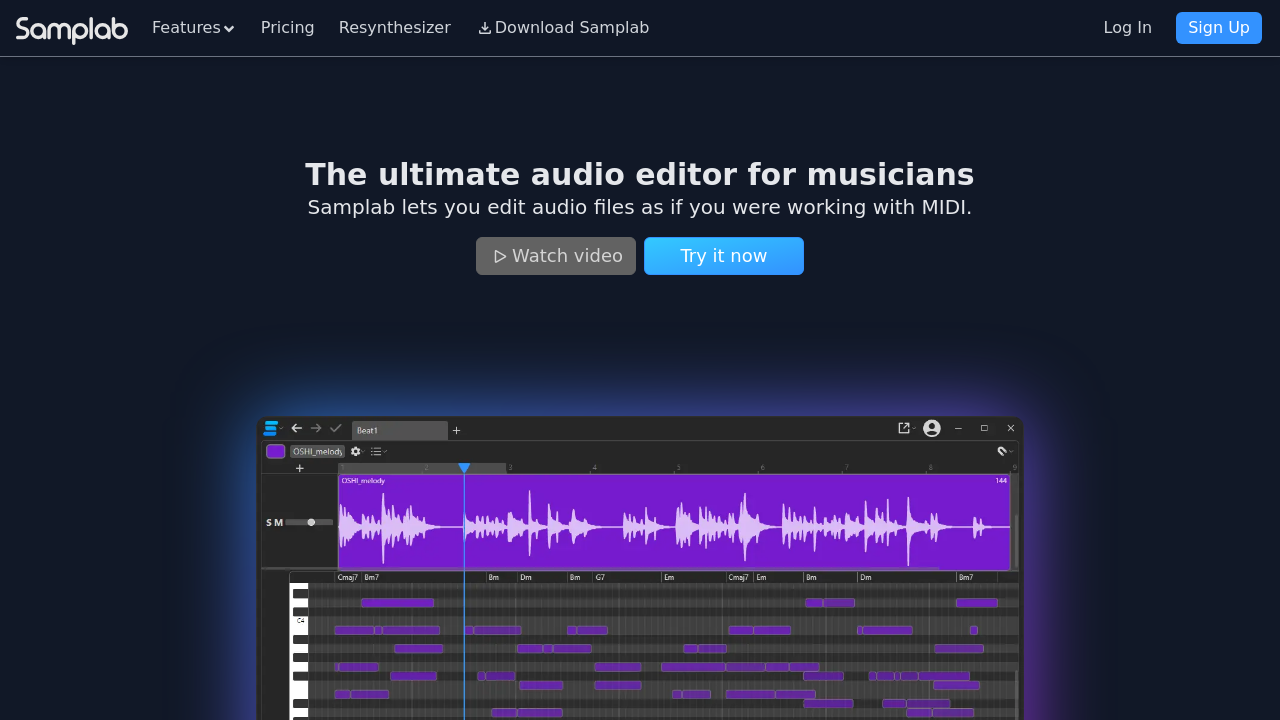
Task: Click the download icon beside Download Samplab
Action: tap(485, 28)
